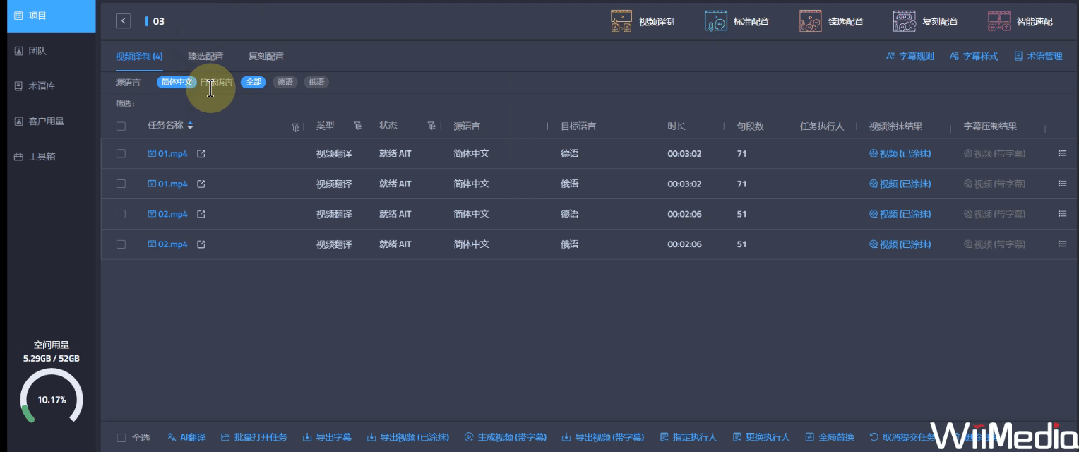Click the row menu icon for last 02.mp4
This screenshot has width=1079, height=452.
1062,244
